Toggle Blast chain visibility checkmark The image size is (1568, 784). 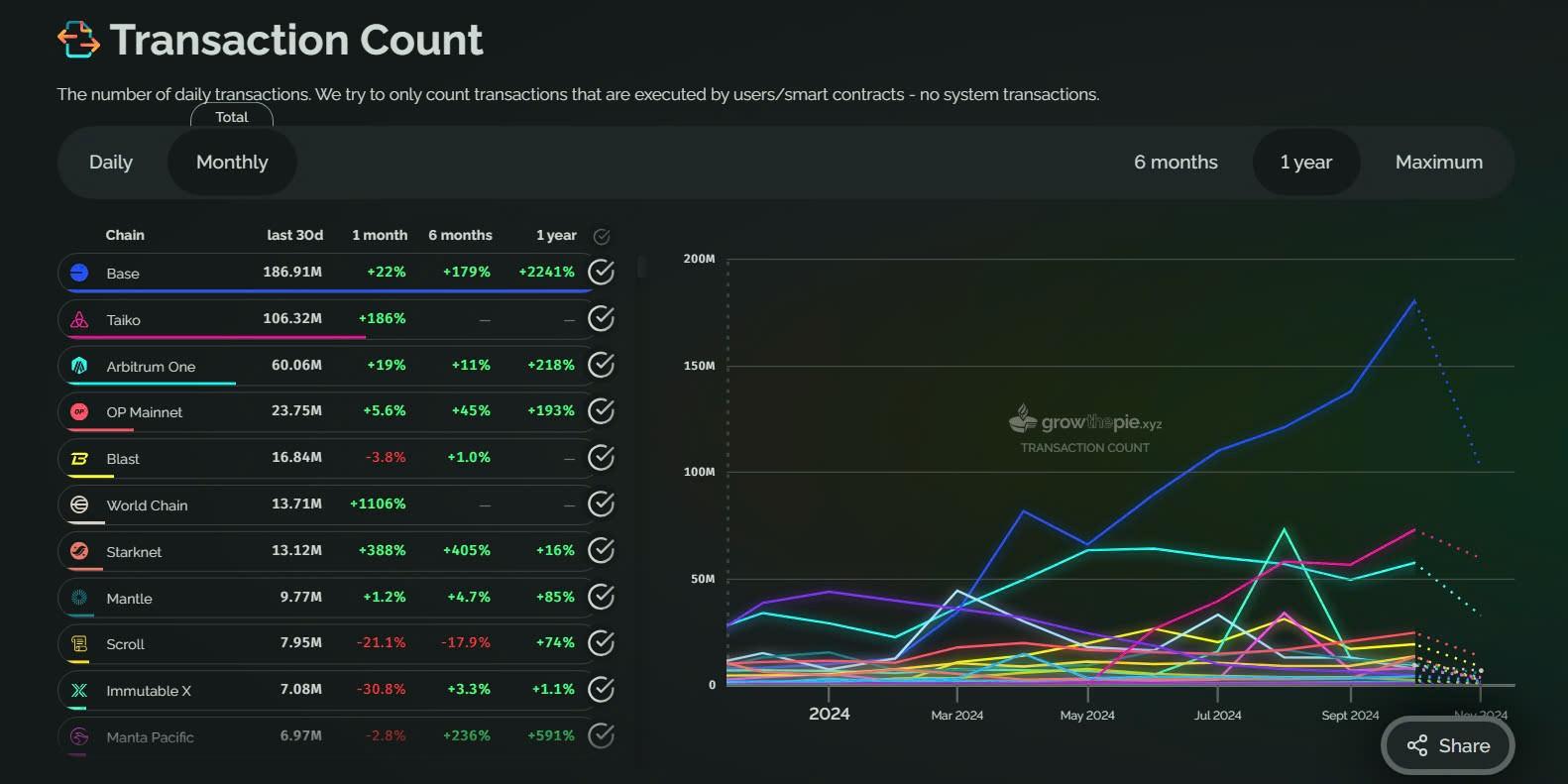601,457
